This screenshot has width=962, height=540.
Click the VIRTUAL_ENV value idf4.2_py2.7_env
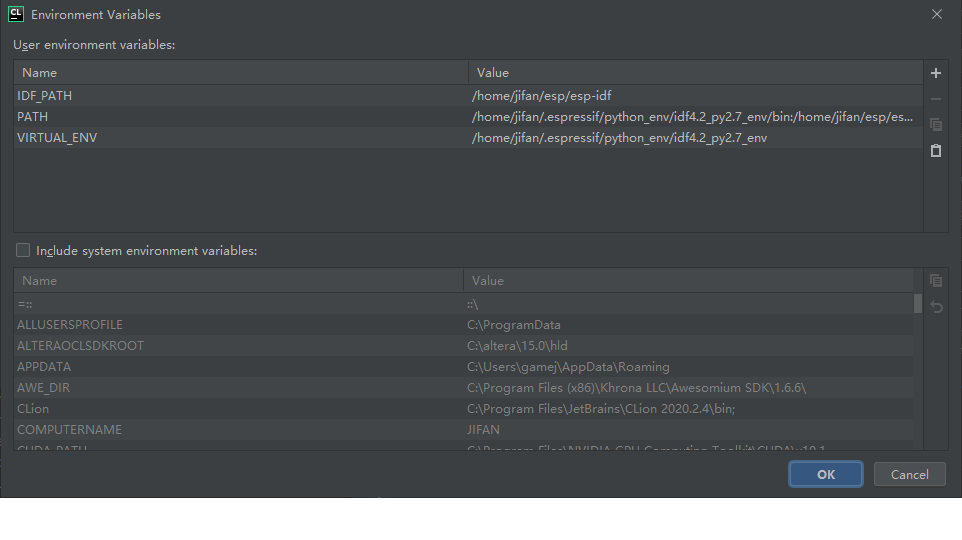[x=619, y=137]
